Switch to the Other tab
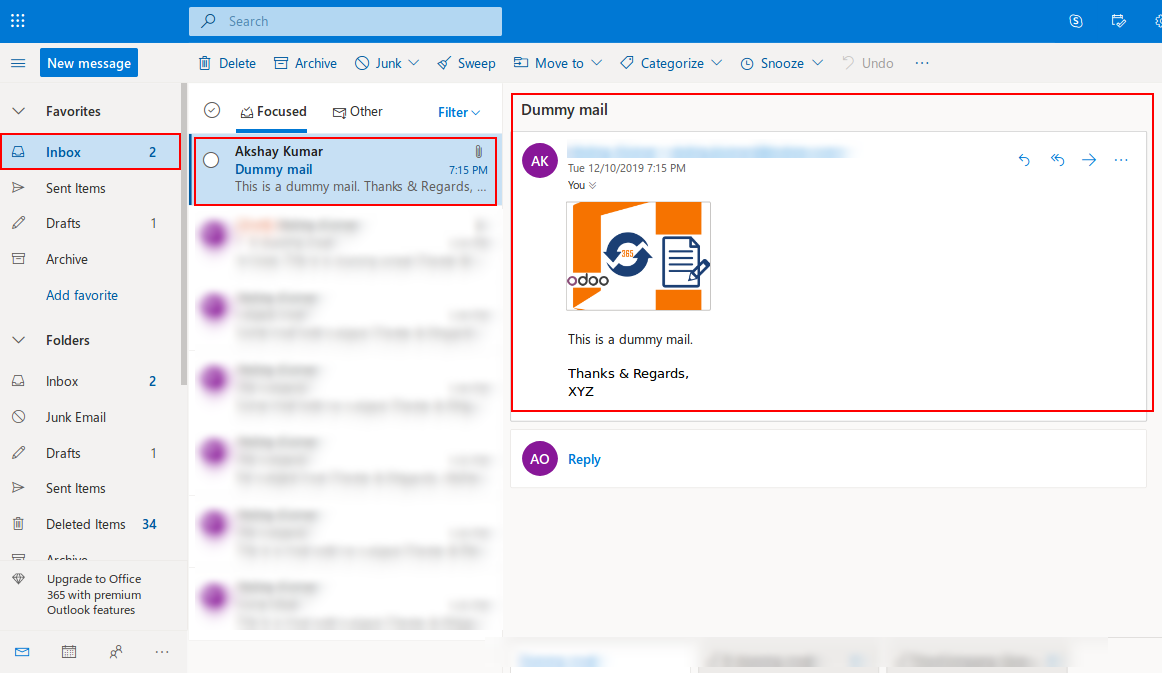Screen dimensions: 1162x673 pyautogui.click(x=358, y=112)
